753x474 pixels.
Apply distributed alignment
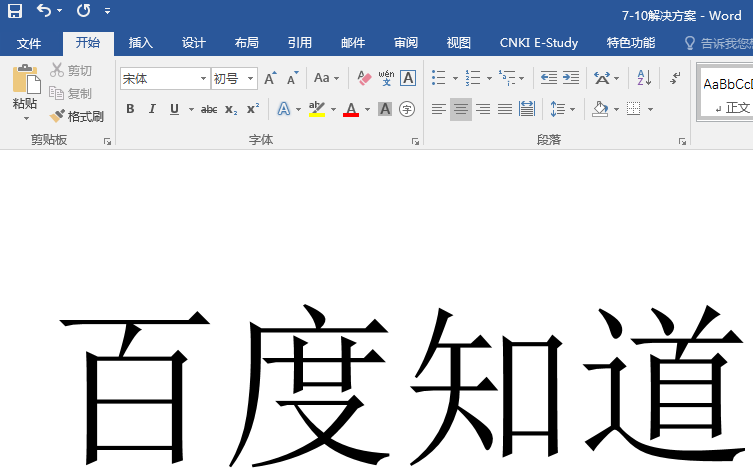pyautogui.click(x=527, y=109)
